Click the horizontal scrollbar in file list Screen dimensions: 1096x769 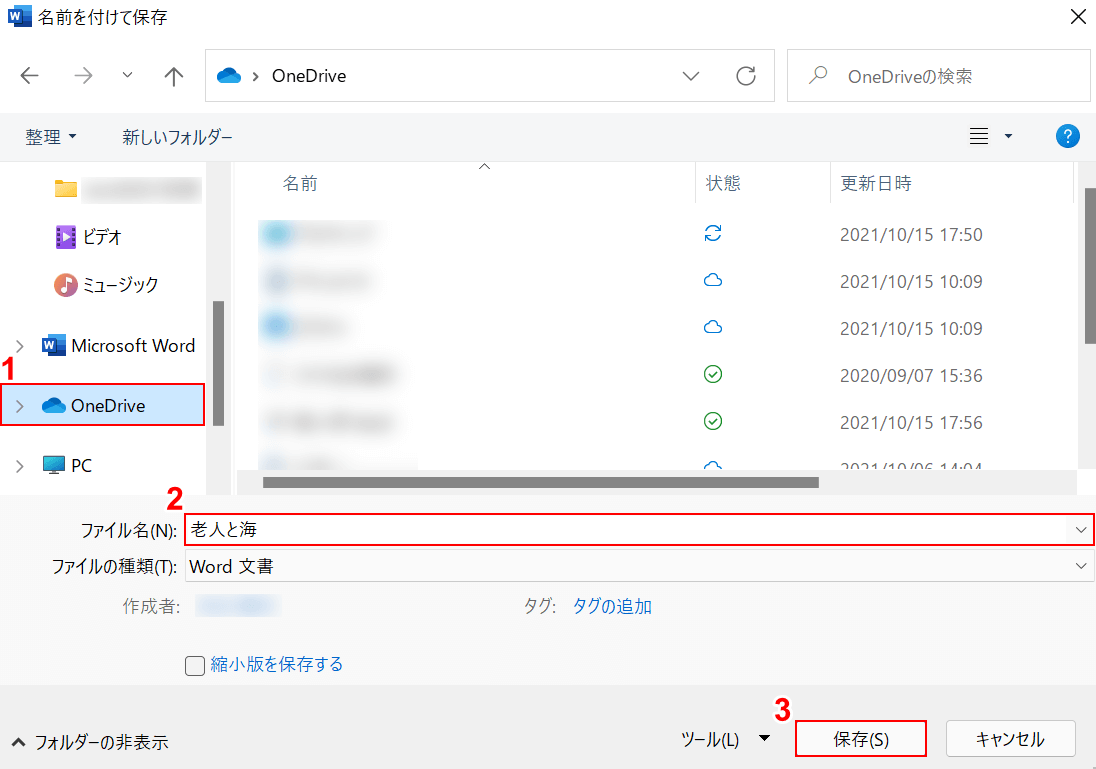pyautogui.click(x=540, y=482)
